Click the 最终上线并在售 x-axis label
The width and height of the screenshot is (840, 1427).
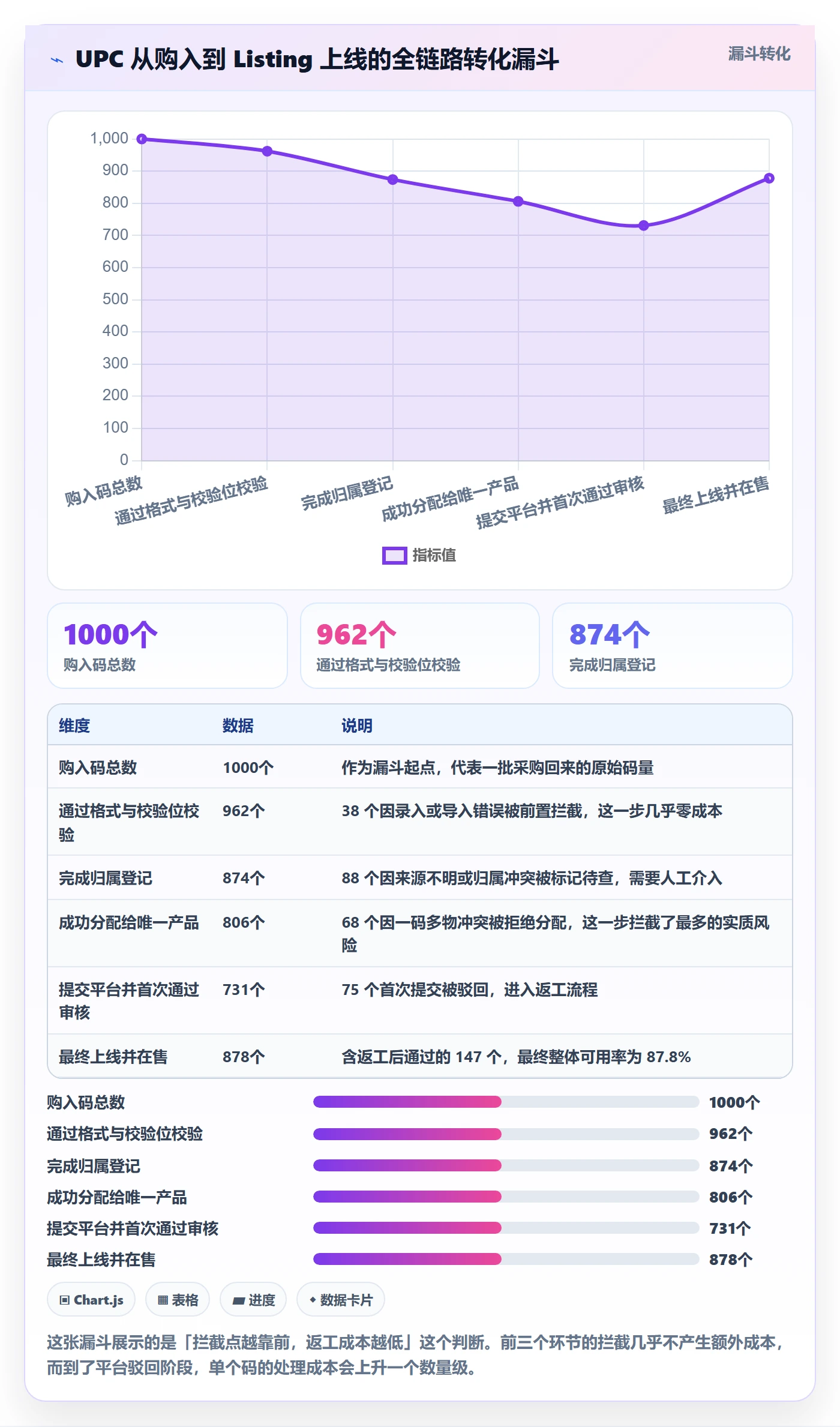pyautogui.click(x=715, y=496)
